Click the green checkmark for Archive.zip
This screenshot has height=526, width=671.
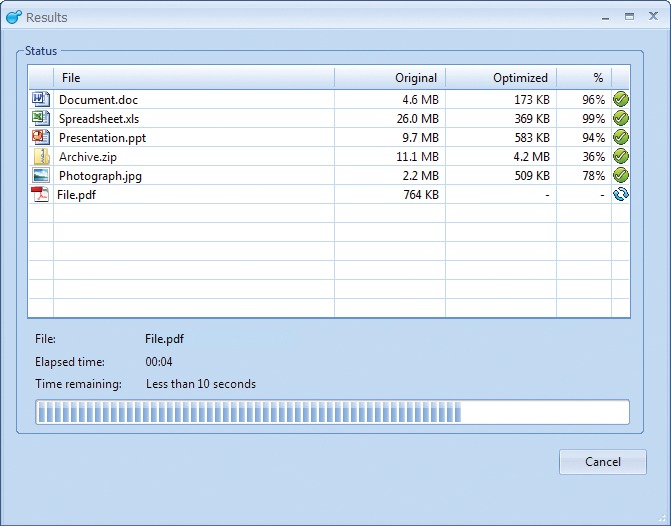tap(621, 156)
